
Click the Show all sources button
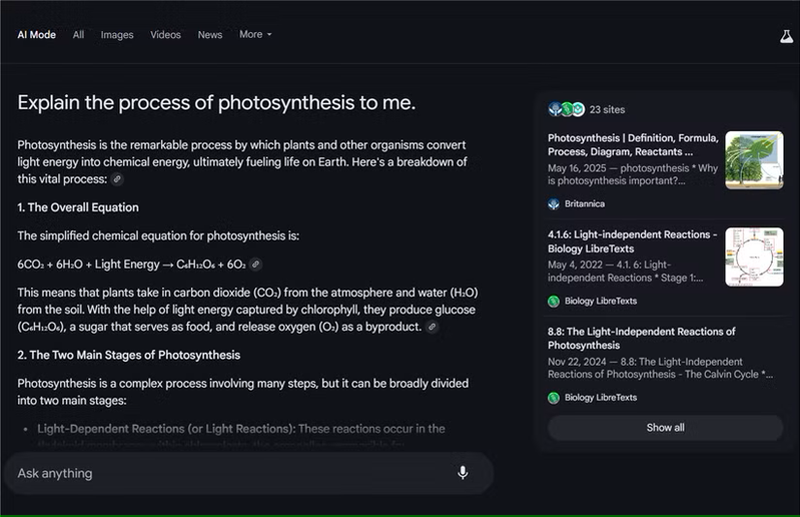665,428
